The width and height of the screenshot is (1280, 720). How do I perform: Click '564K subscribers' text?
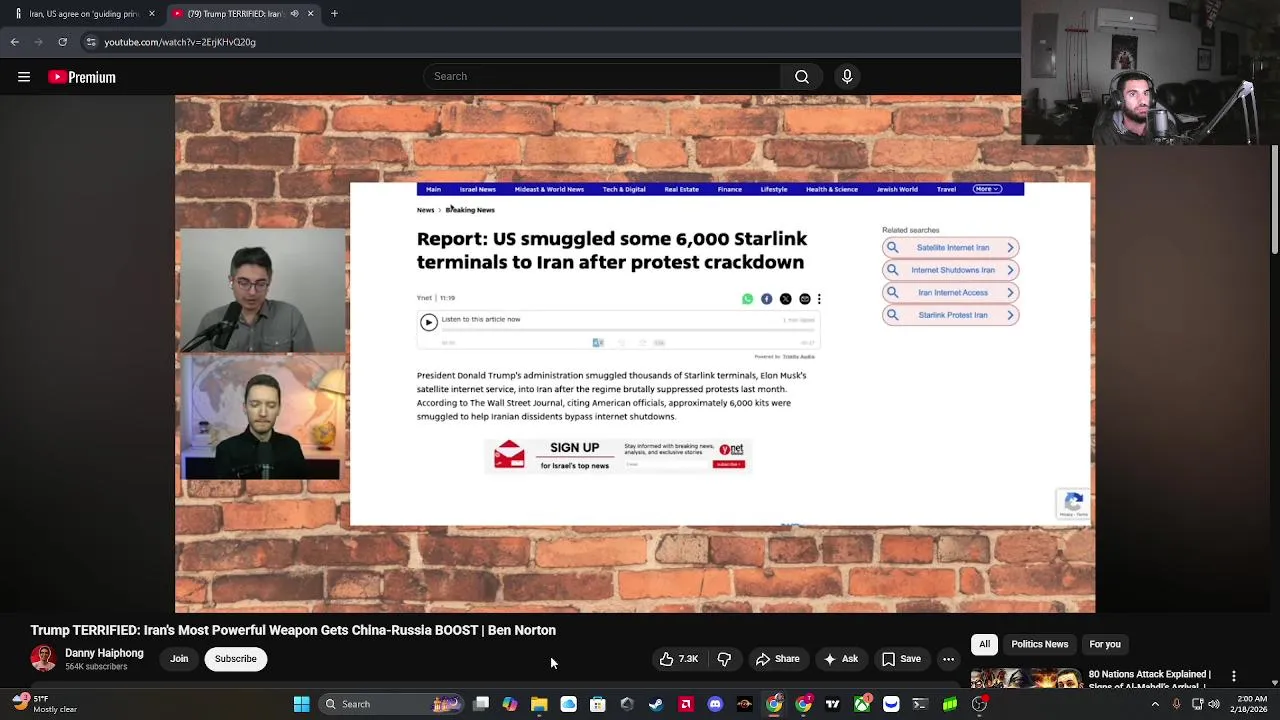(96, 667)
